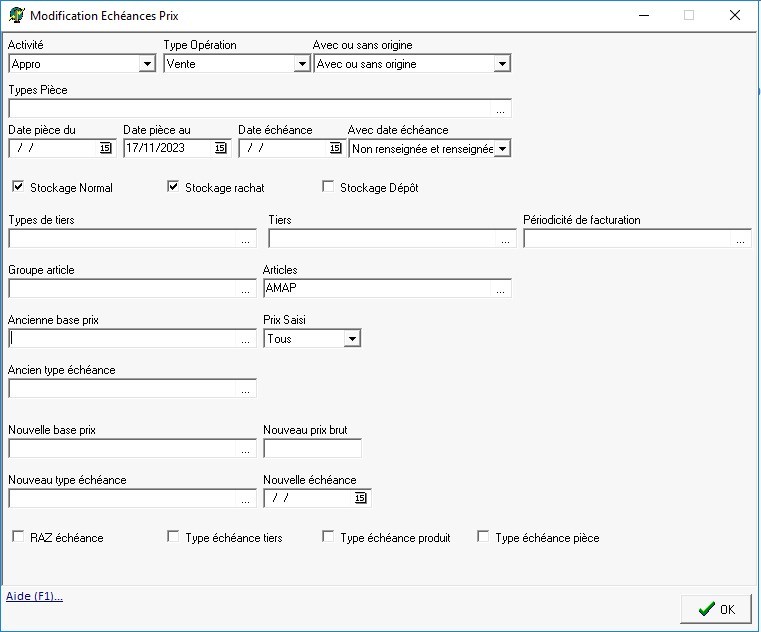Open the Aide (F1) link

(35, 597)
